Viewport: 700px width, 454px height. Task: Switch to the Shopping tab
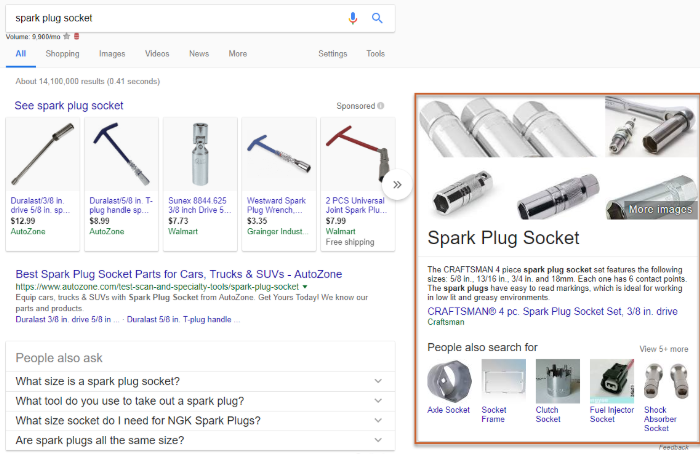(62, 54)
